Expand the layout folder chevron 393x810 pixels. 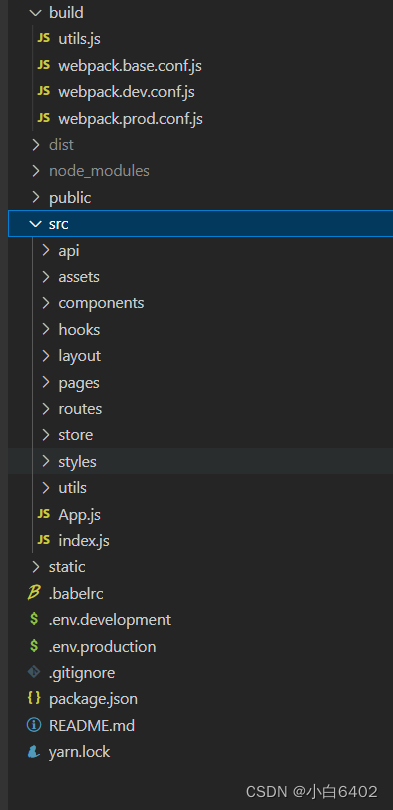[46, 356]
